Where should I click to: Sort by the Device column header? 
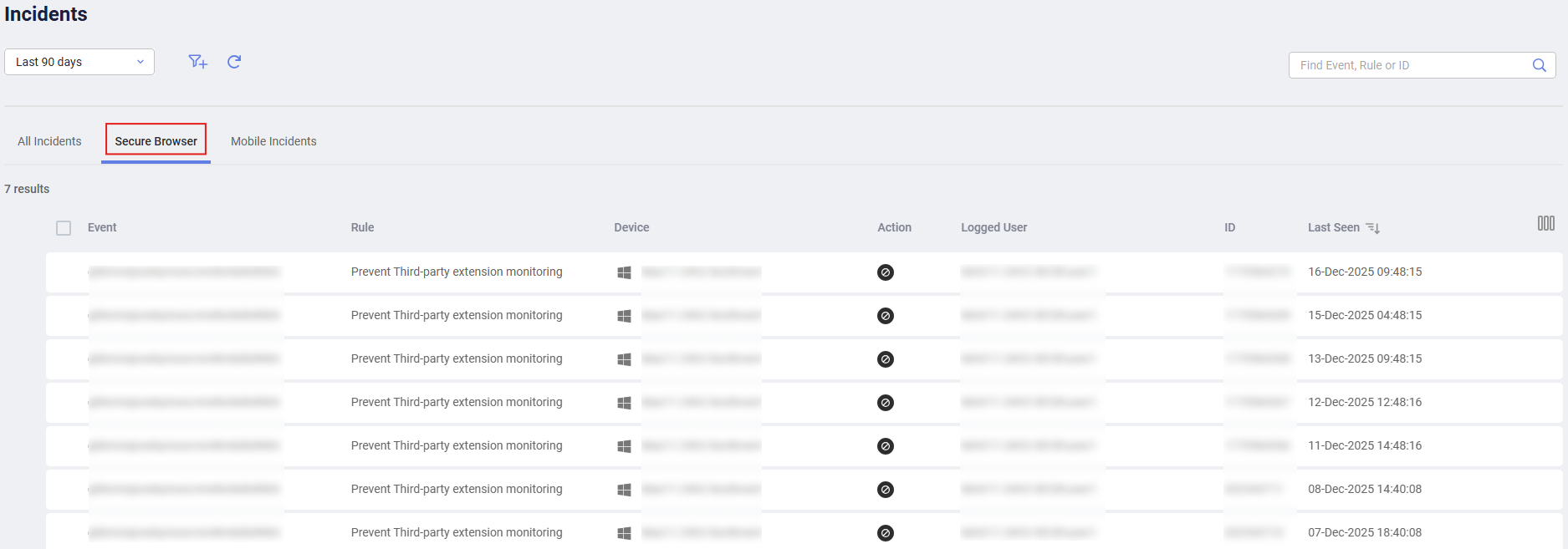click(x=631, y=227)
